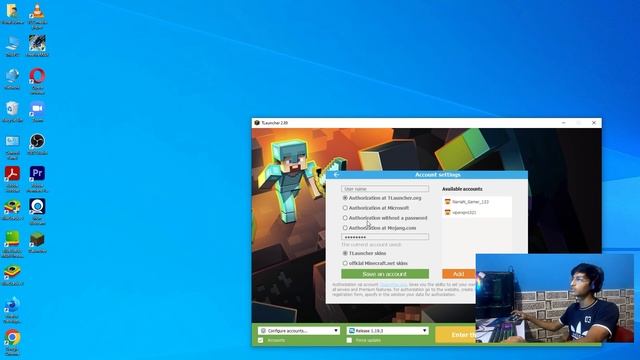The height and width of the screenshot is (360, 640).
Task: Select Authorization at Microsoft option
Action: pyautogui.click(x=345, y=208)
